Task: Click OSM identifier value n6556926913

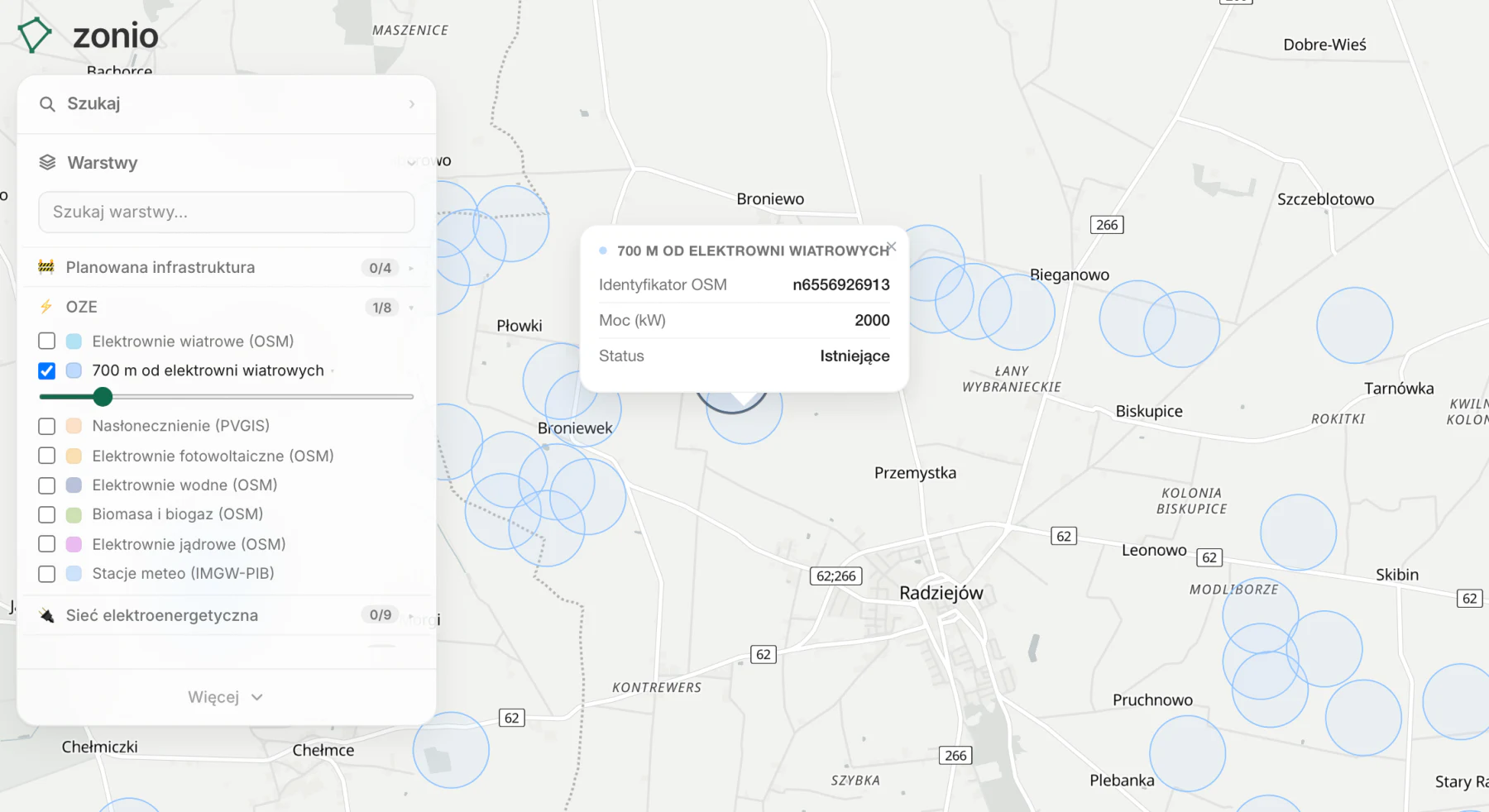Action: pos(840,284)
